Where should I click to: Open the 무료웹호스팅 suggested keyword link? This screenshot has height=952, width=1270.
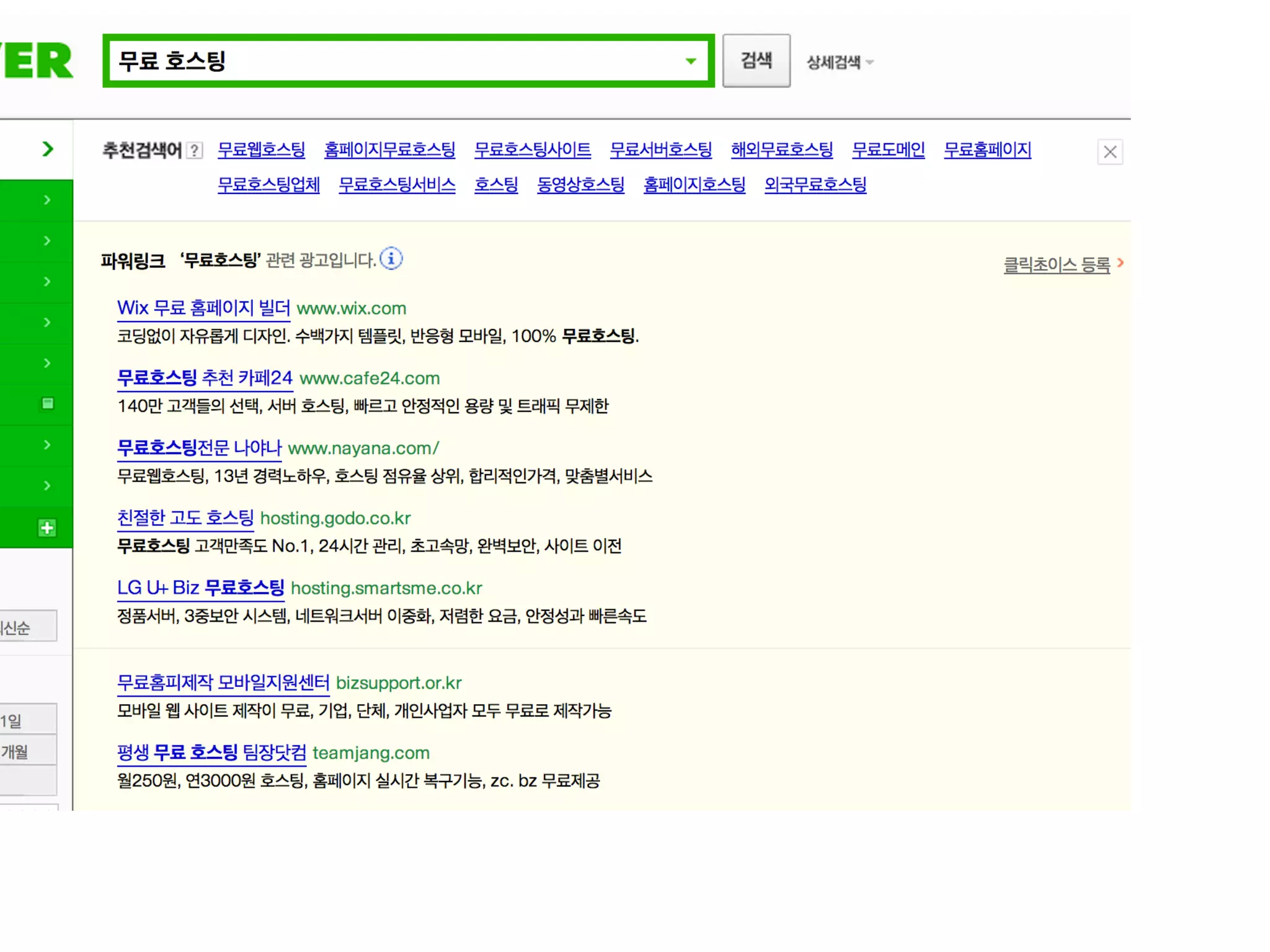261,150
